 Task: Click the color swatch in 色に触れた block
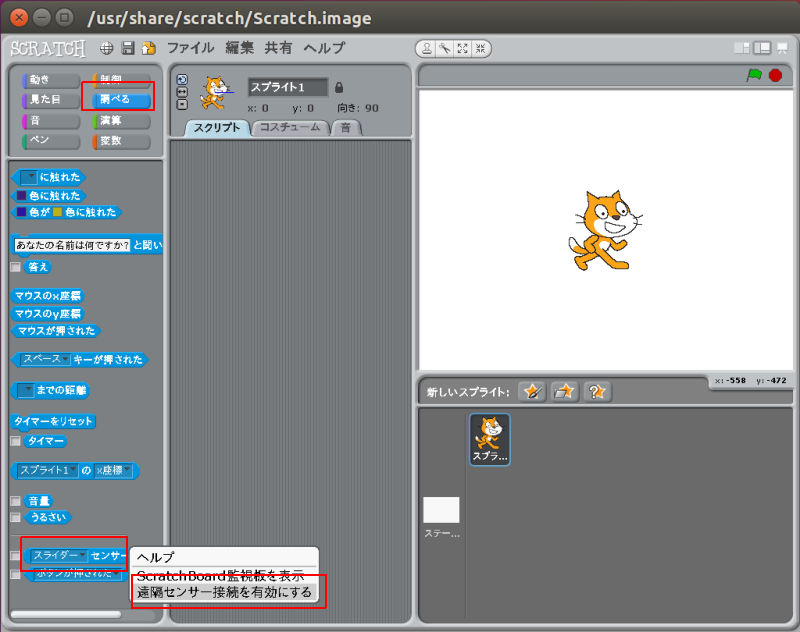pyautogui.click(x=21, y=195)
